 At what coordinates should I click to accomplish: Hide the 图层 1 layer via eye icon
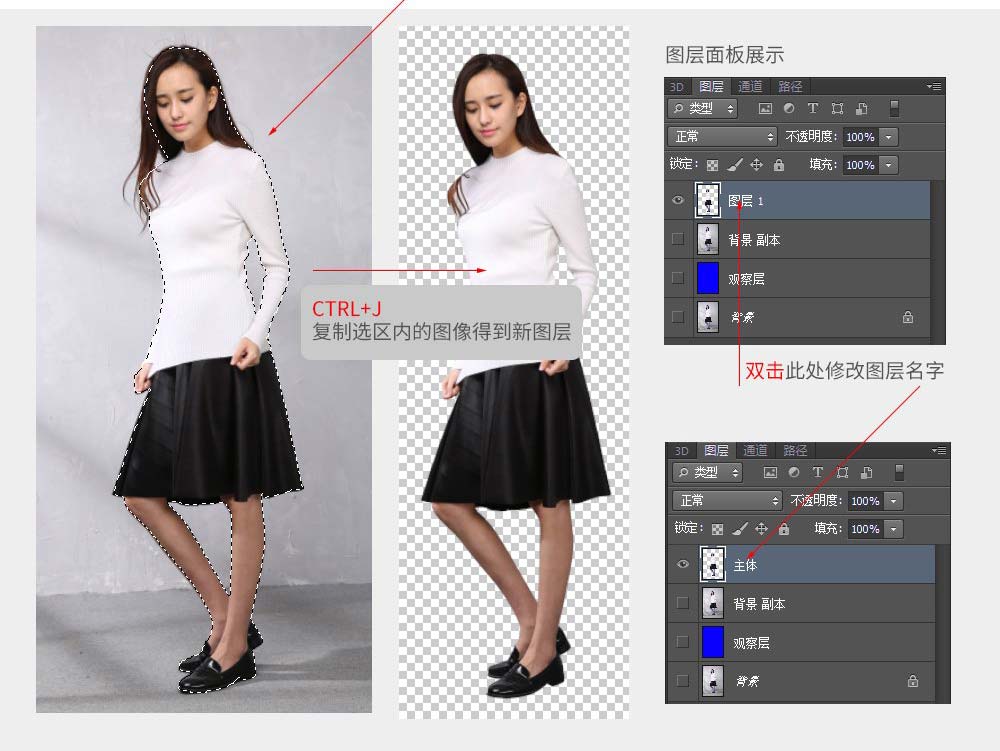click(x=678, y=200)
